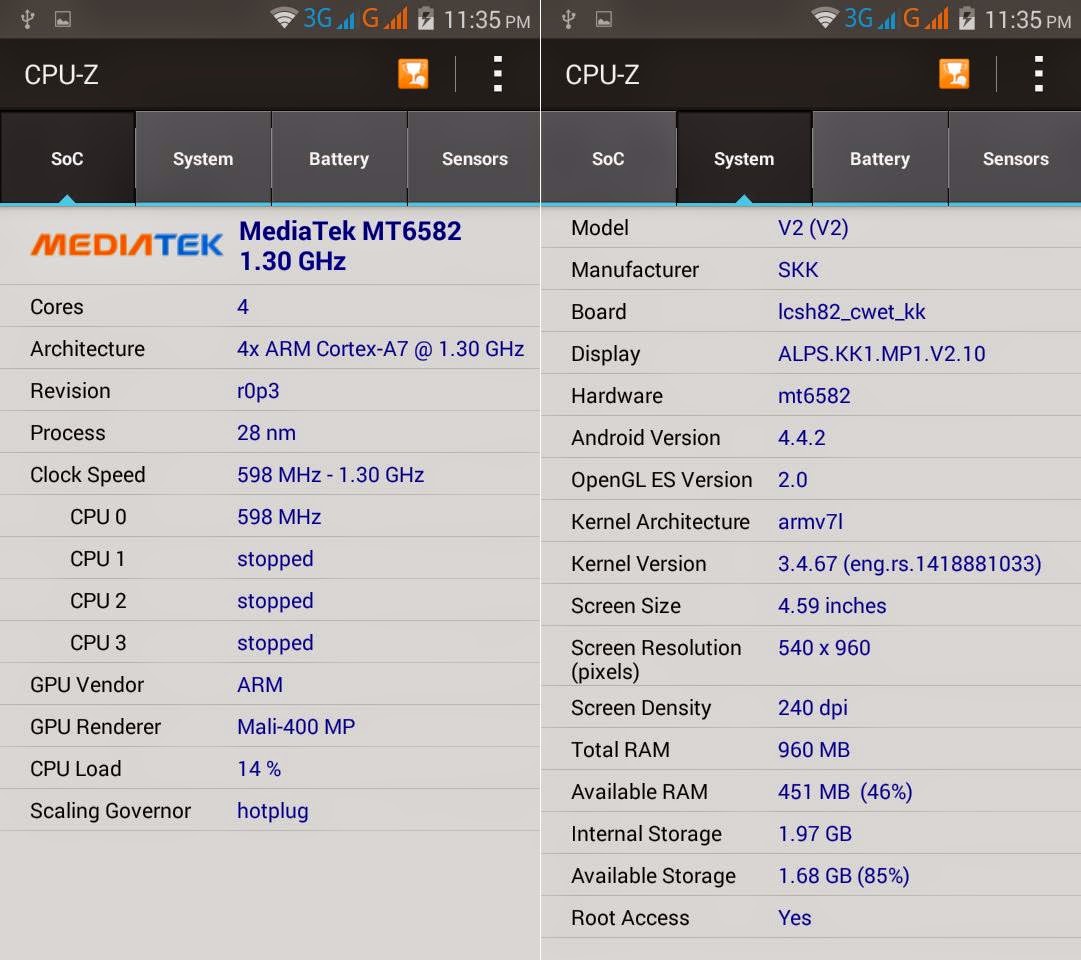The height and width of the screenshot is (960, 1081).
Task: Tap battery charging icon in right status bar
Action: pyautogui.click(x=967, y=19)
